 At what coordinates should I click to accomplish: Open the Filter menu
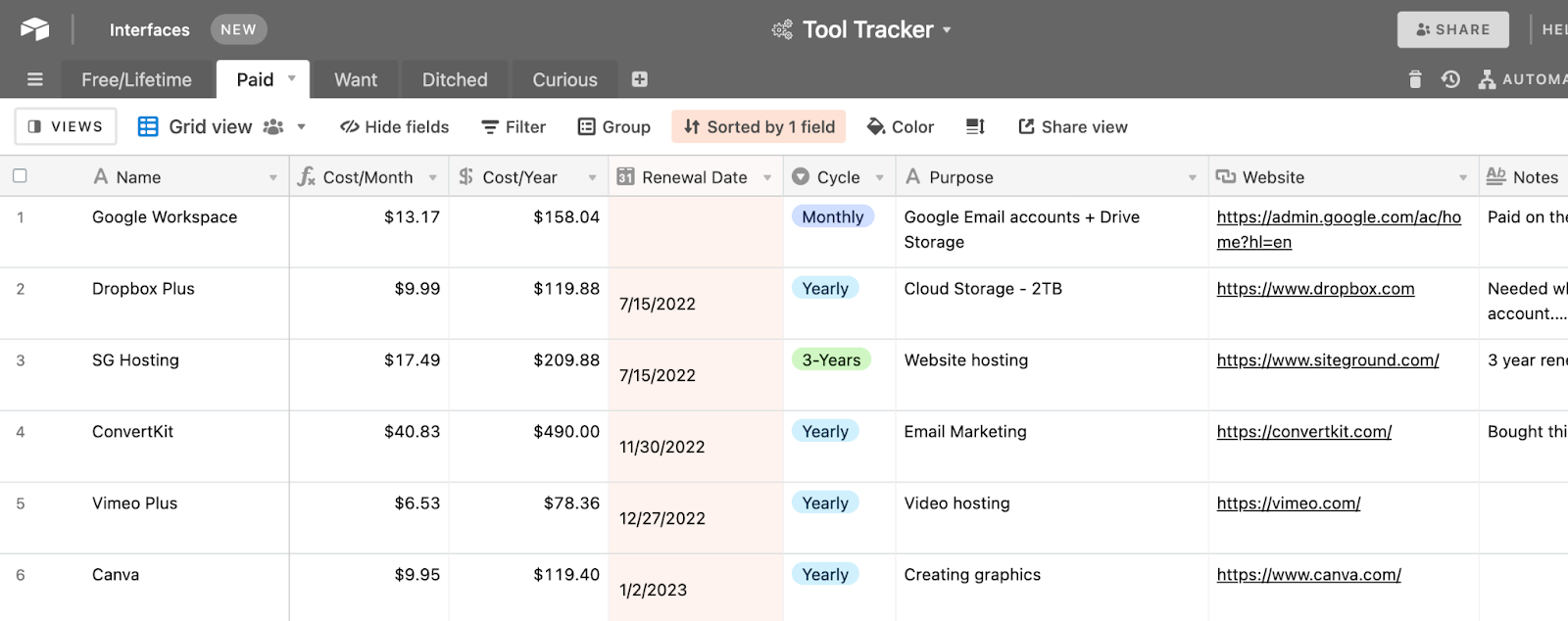click(x=514, y=126)
